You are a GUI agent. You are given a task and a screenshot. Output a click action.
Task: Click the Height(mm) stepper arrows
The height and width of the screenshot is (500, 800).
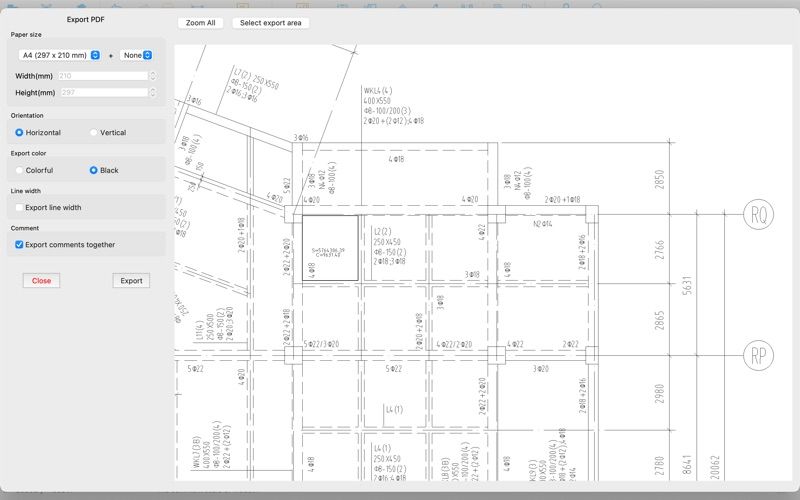point(152,93)
